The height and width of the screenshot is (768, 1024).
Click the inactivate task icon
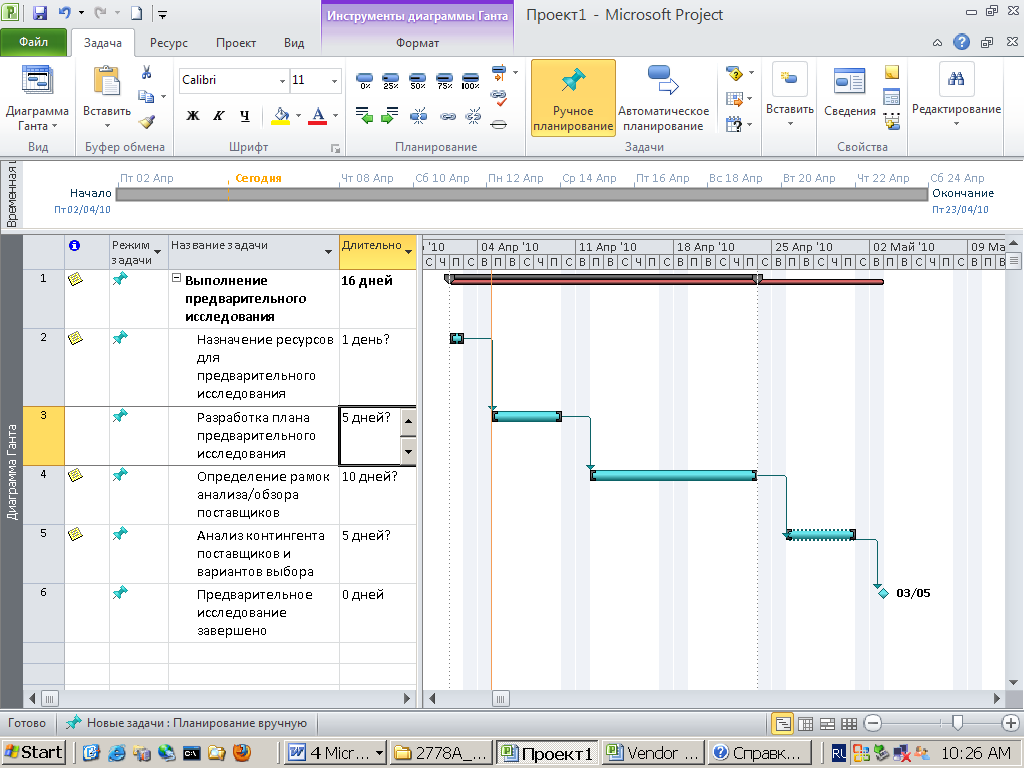point(499,123)
